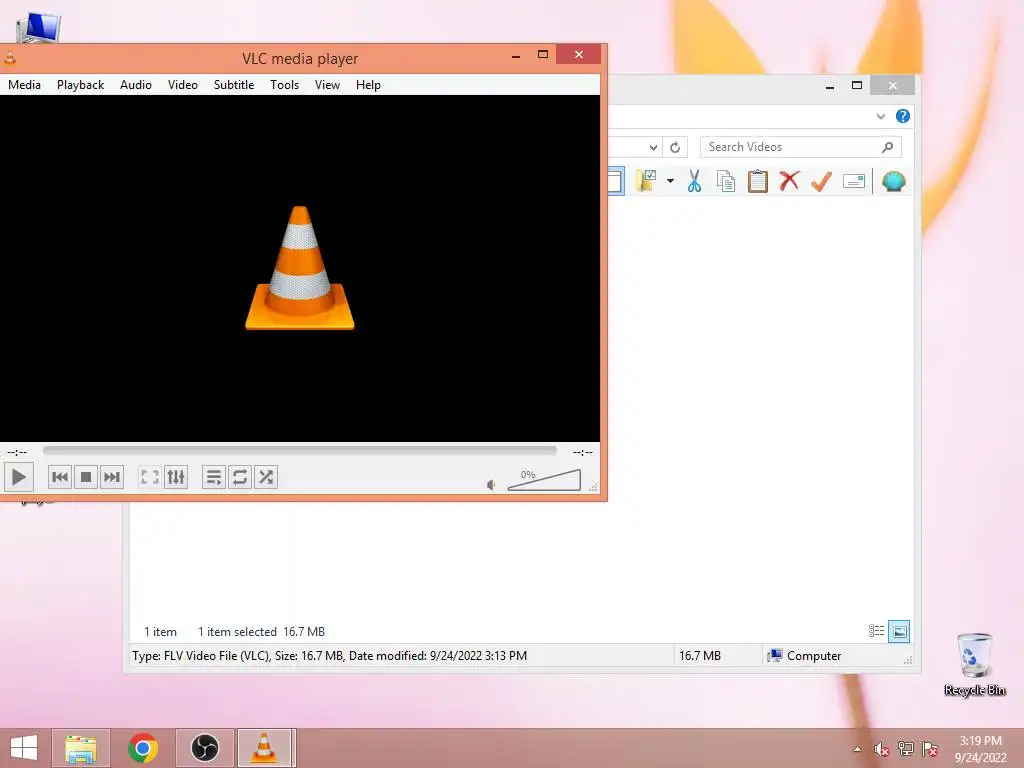The height and width of the screenshot is (768, 1024).
Task: Open the folder options dropdown arrow
Action: point(670,181)
